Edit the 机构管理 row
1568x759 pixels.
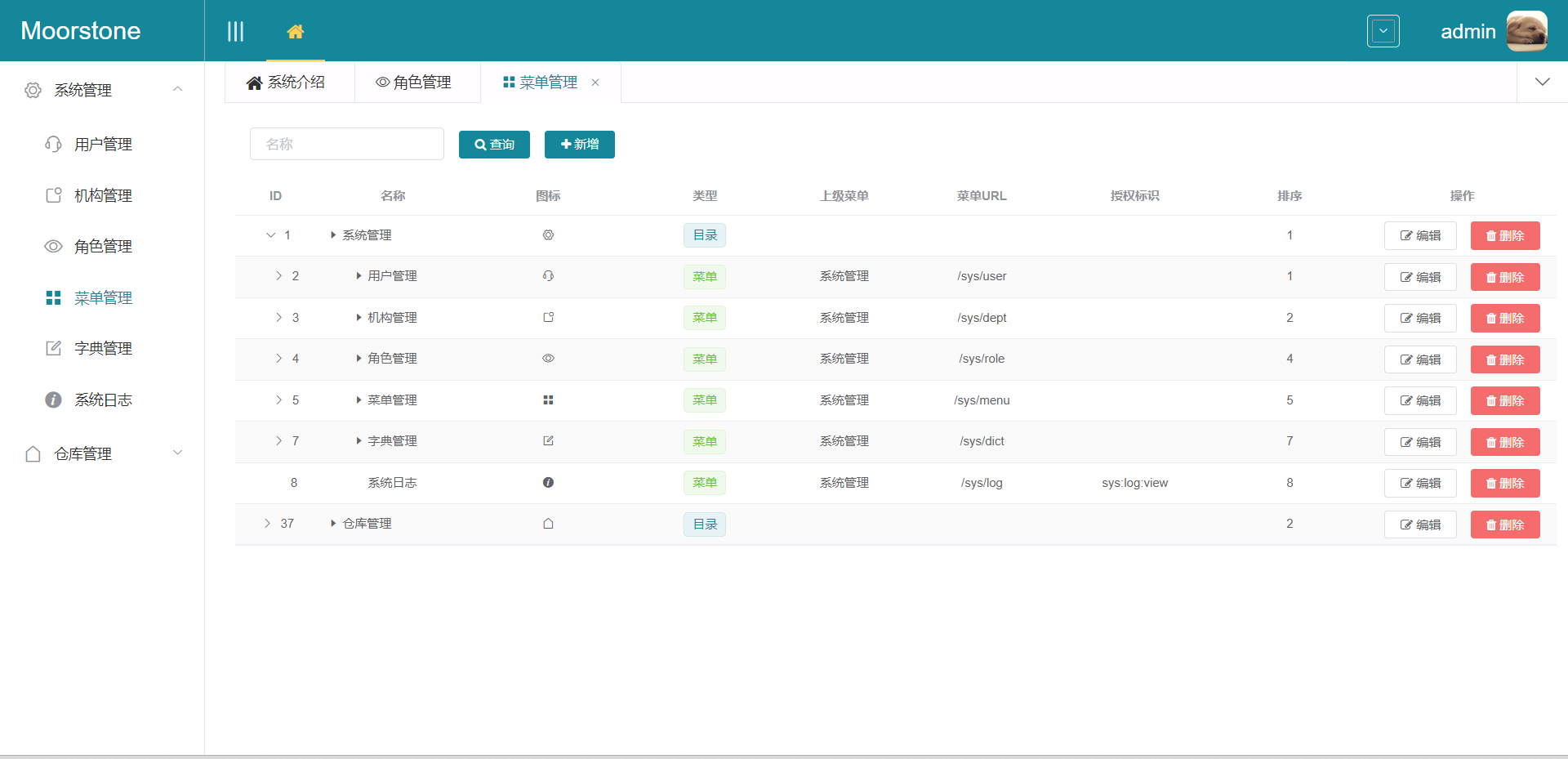[1420, 318]
